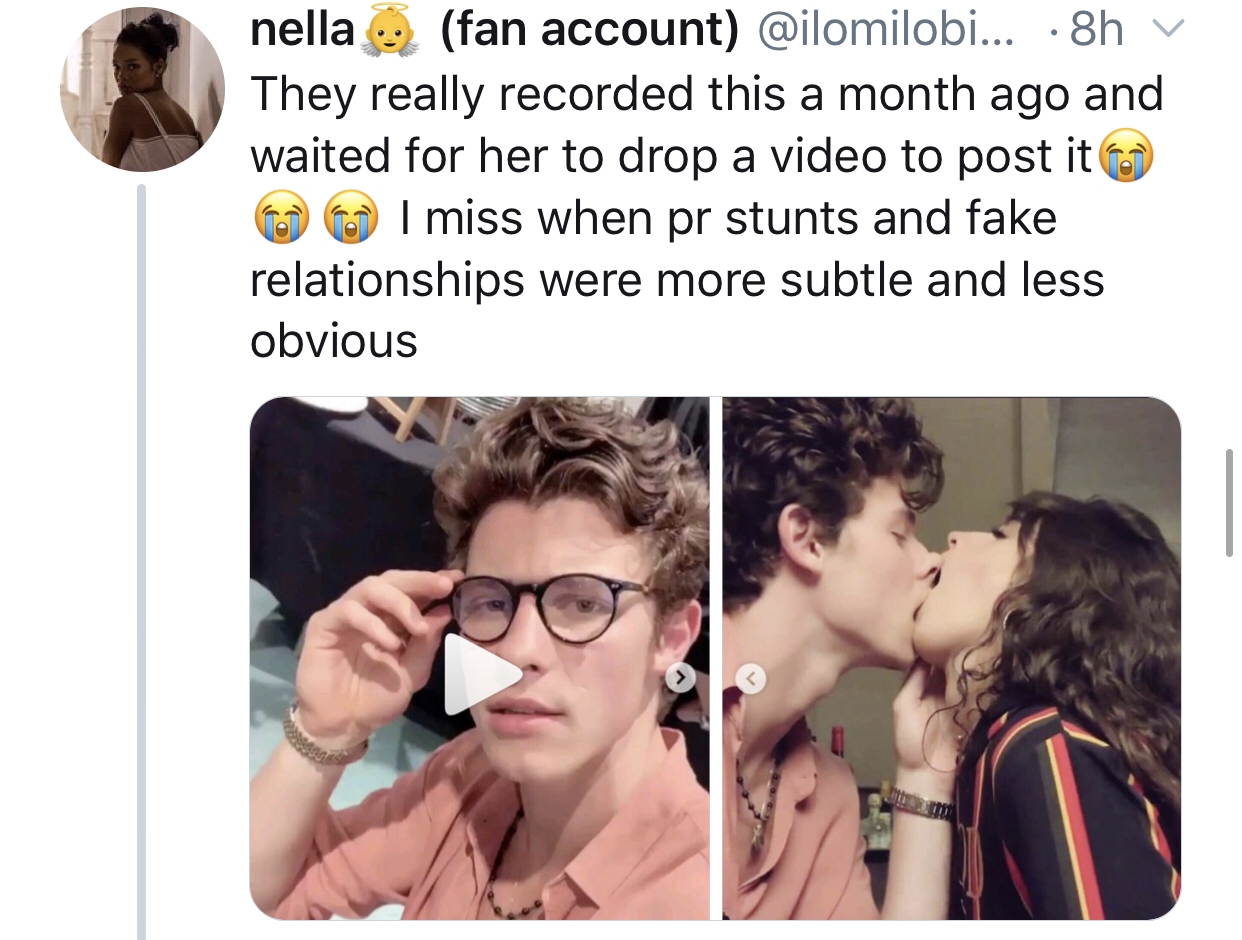Click the word "obvious" in the tweet

[x=333, y=341]
